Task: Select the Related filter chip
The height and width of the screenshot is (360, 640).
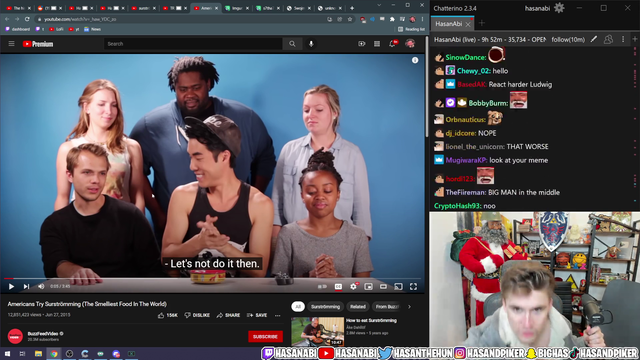Action: [x=358, y=307]
